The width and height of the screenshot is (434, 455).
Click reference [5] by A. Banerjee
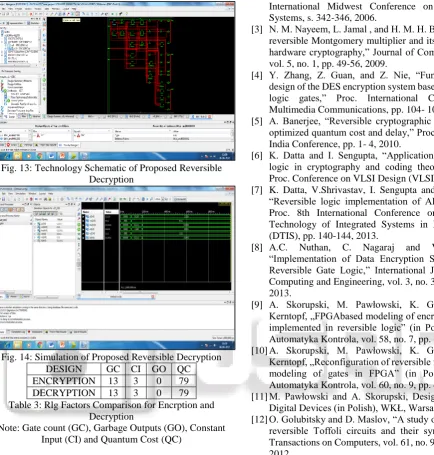pyautogui.click(x=343, y=132)
